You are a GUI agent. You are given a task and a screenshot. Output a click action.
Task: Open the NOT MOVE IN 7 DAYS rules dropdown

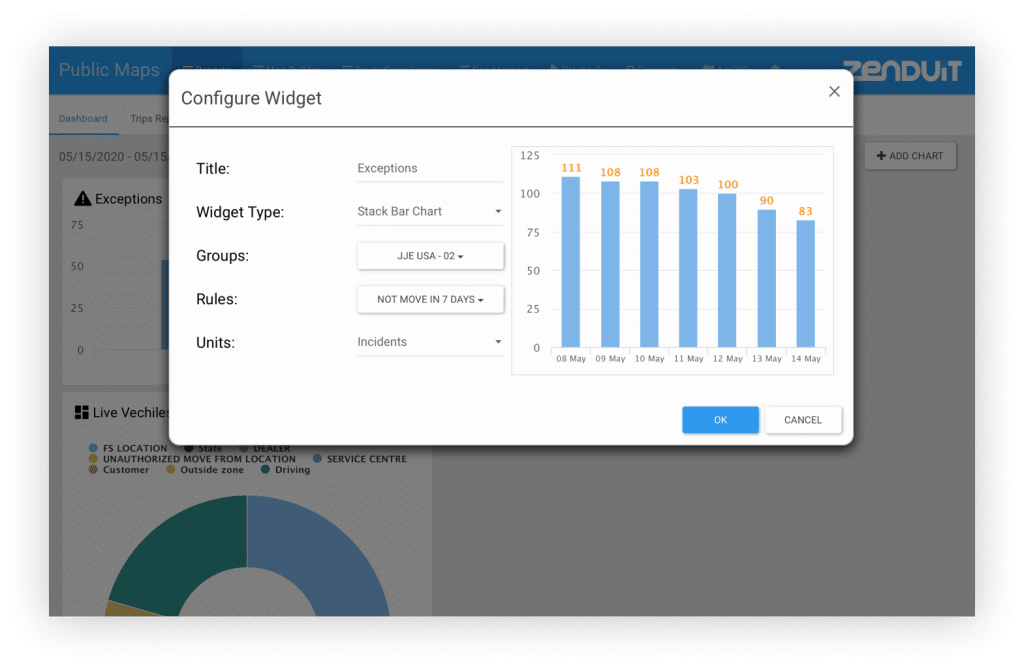[430, 299]
